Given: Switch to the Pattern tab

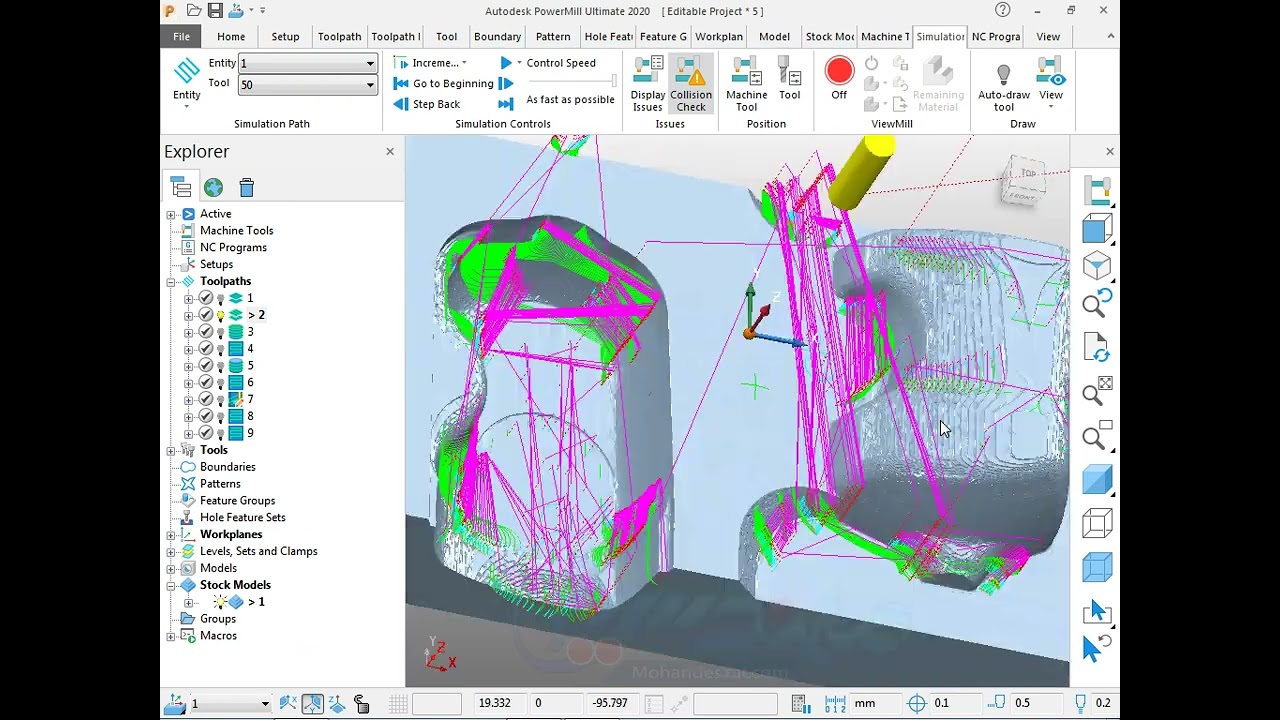Looking at the screenshot, I should coord(553,36).
